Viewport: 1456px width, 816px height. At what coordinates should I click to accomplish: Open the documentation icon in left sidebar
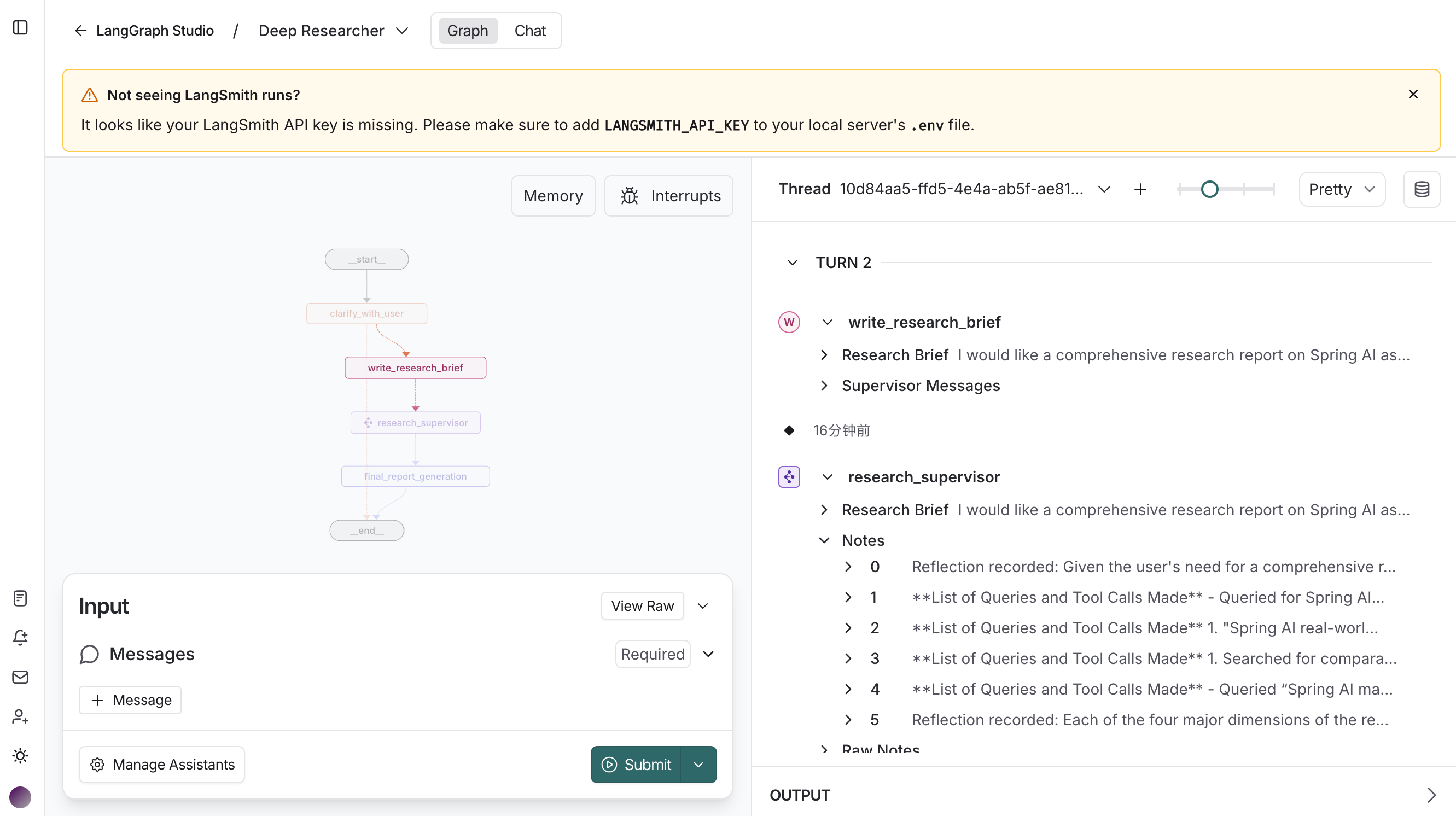pos(20,598)
